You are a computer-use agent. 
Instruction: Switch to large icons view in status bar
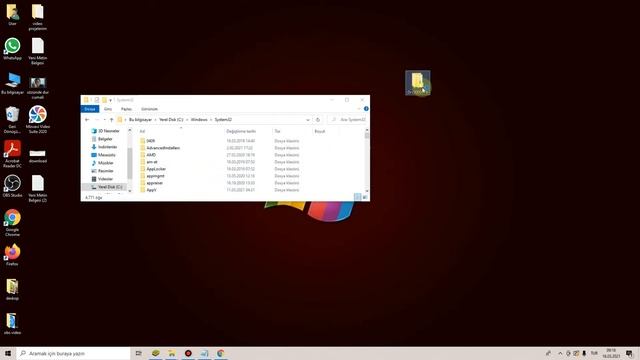[365, 197]
